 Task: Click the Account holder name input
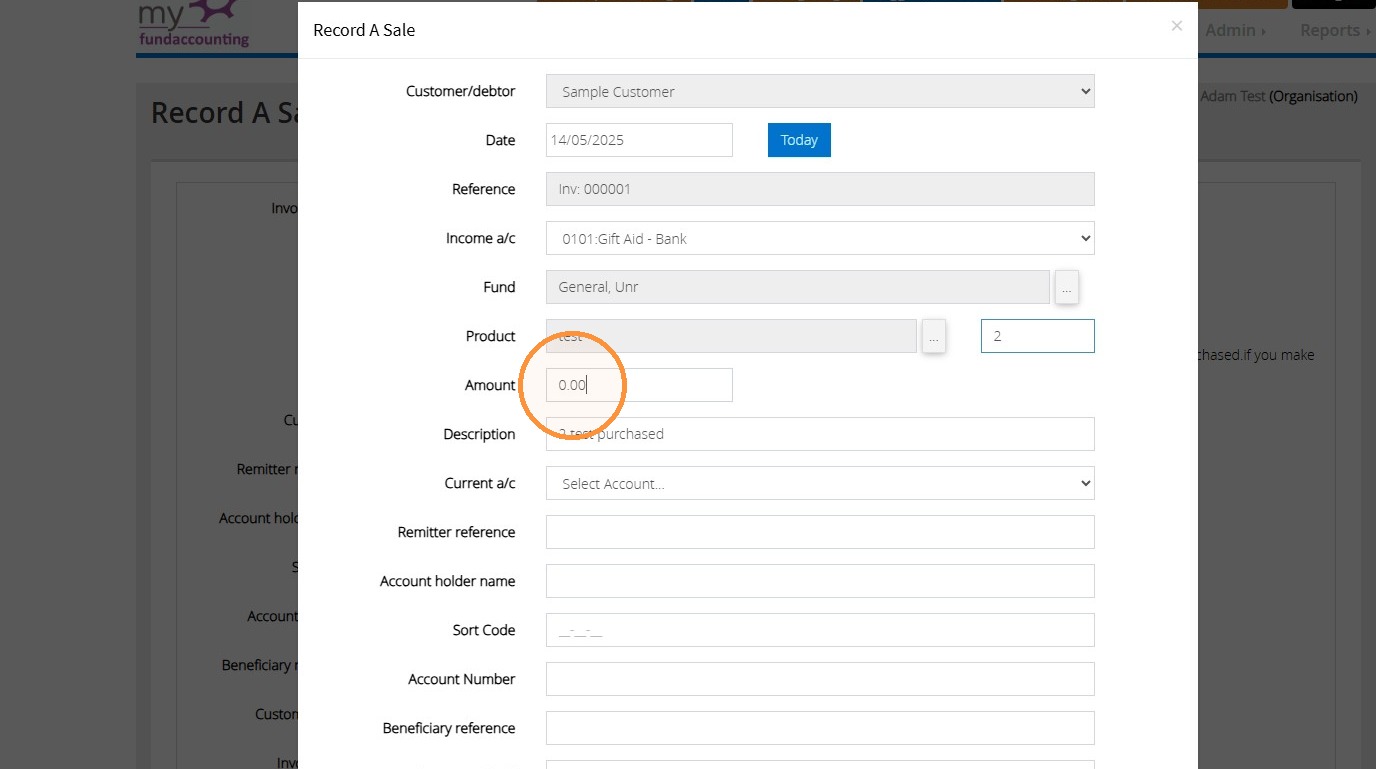pyautogui.click(x=820, y=581)
